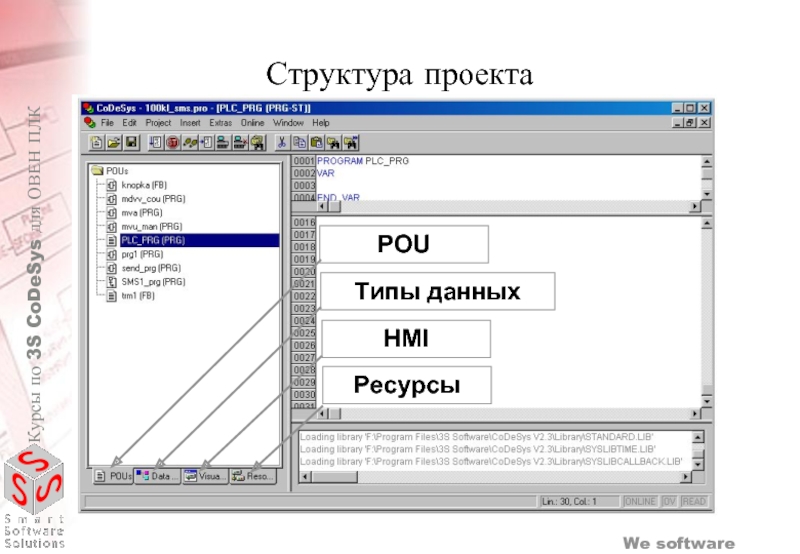Switch to the POUs tab

coord(113,476)
